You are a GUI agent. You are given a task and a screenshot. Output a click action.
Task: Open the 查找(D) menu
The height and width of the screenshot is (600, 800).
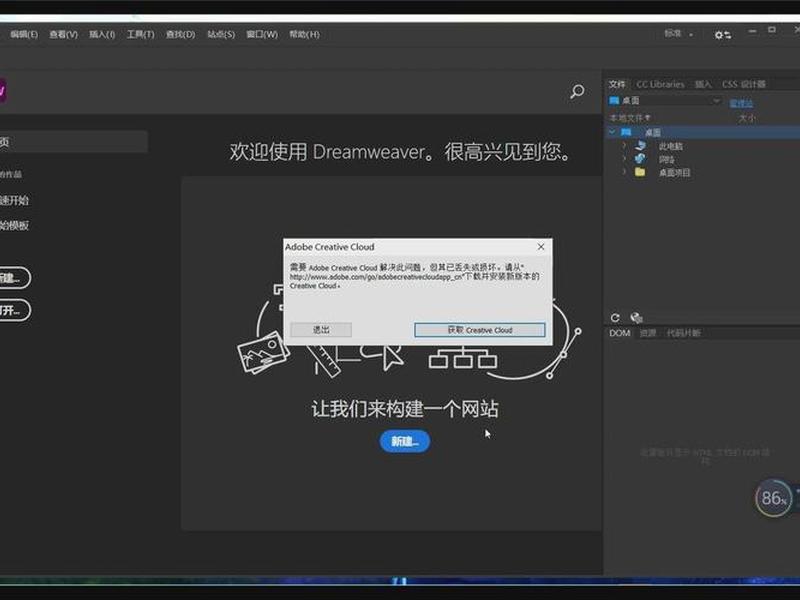pos(180,34)
